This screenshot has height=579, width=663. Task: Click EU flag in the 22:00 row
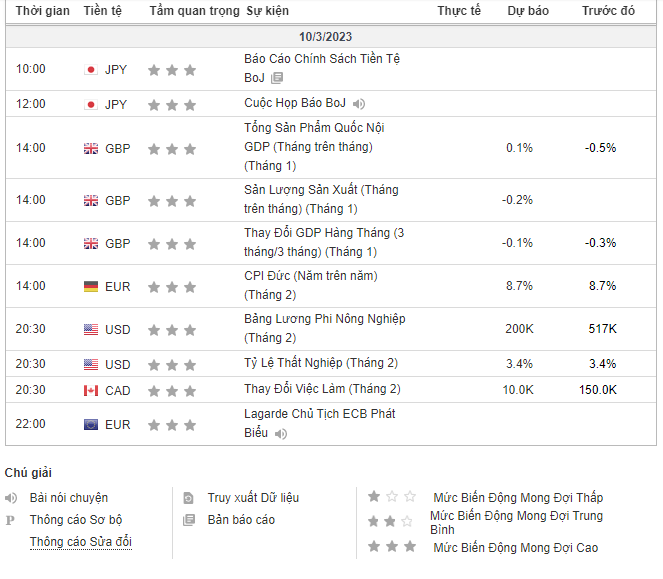(91, 425)
